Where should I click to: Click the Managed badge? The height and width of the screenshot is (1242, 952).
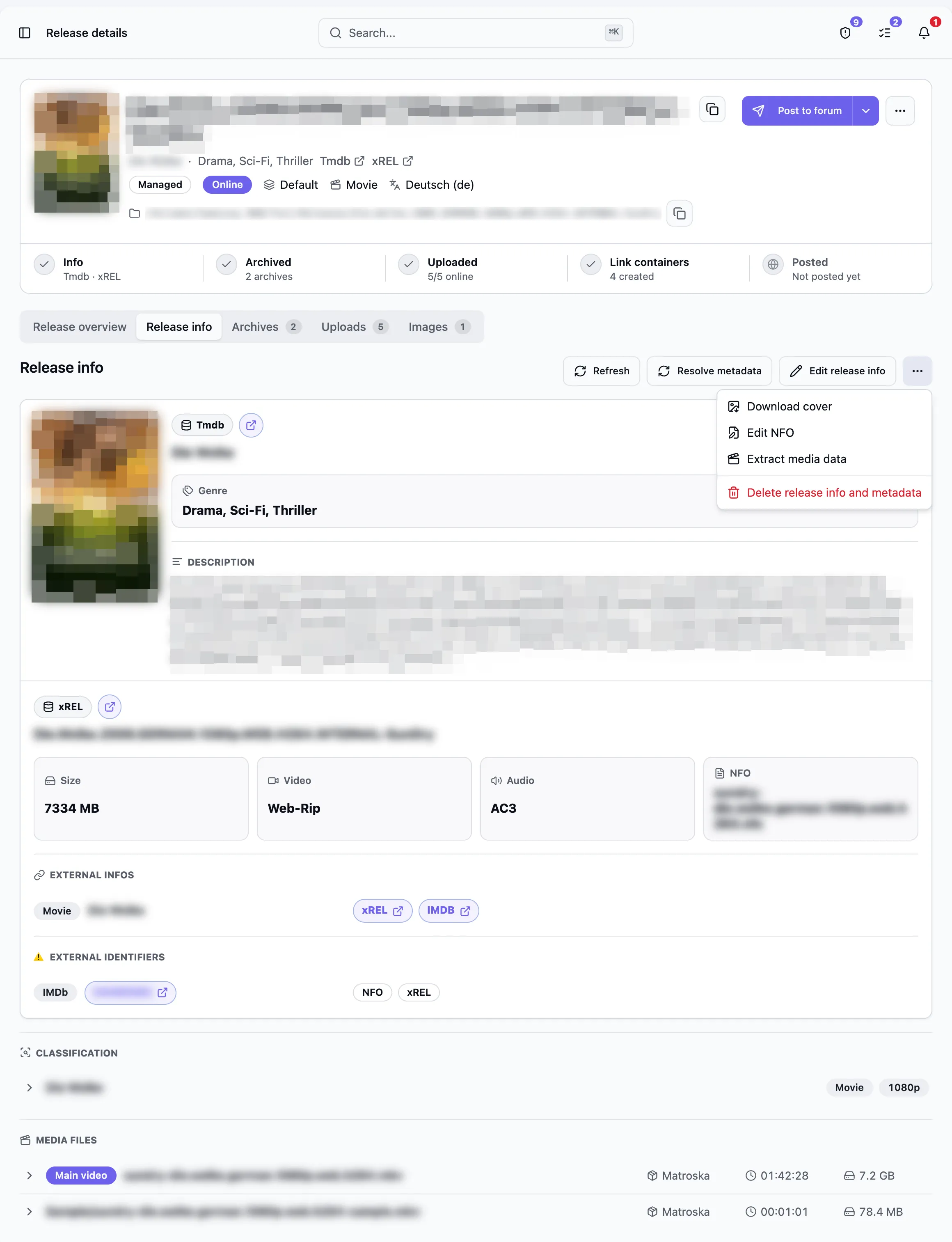160,185
